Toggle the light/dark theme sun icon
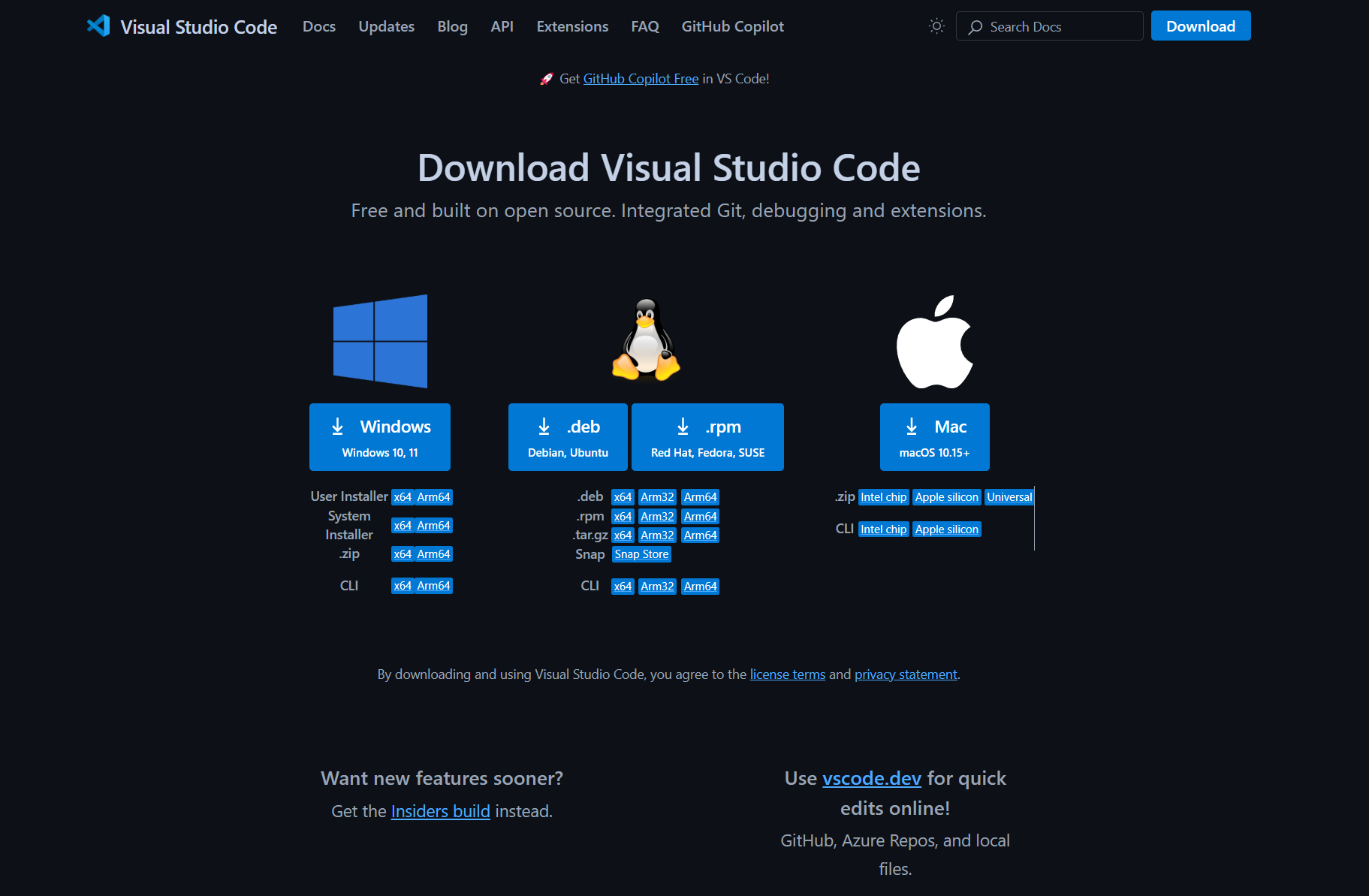 pyautogui.click(x=936, y=26)
